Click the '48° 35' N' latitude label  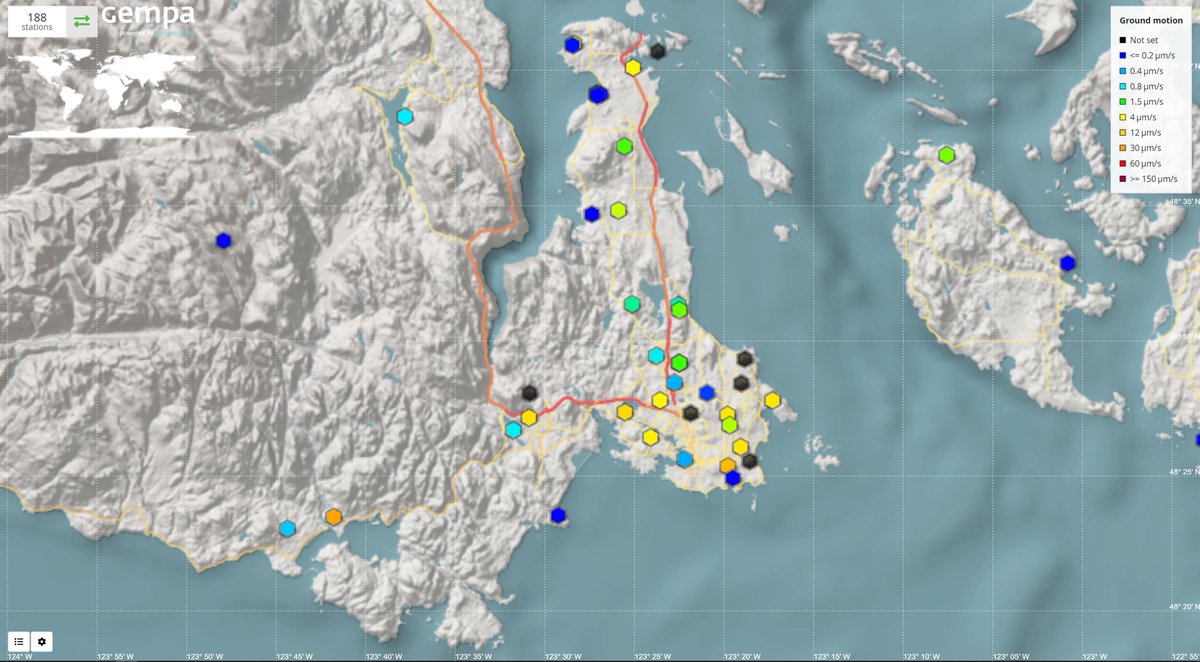(1184, 202)
